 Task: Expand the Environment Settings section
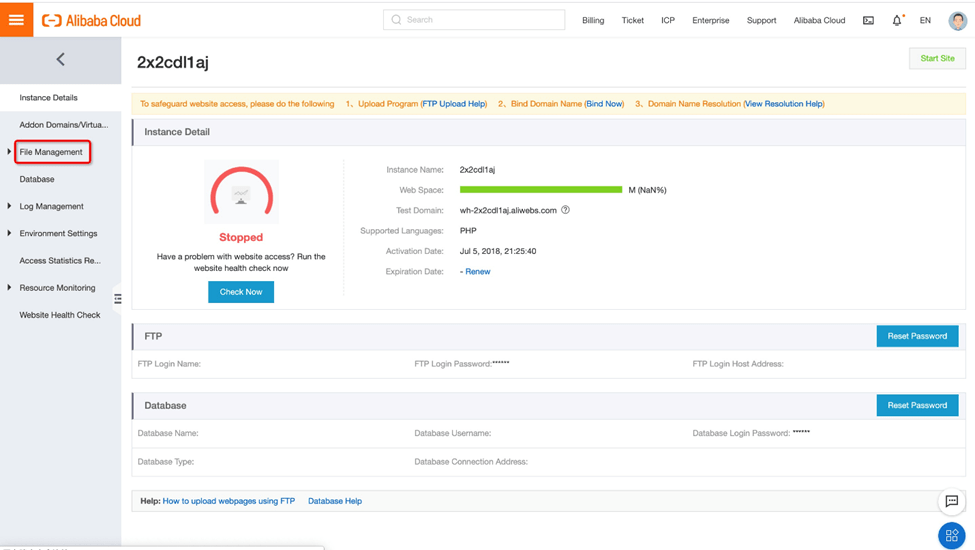(58, 233)
